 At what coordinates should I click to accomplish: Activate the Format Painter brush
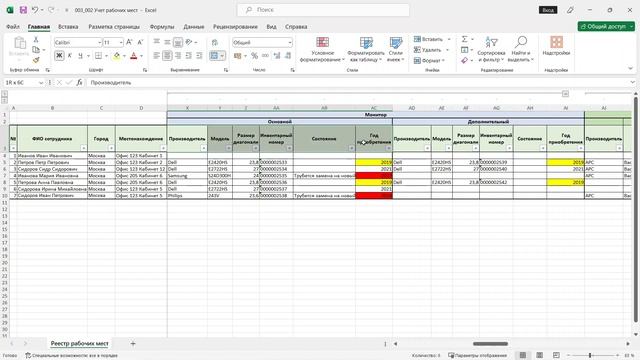[x=36, y=60]
